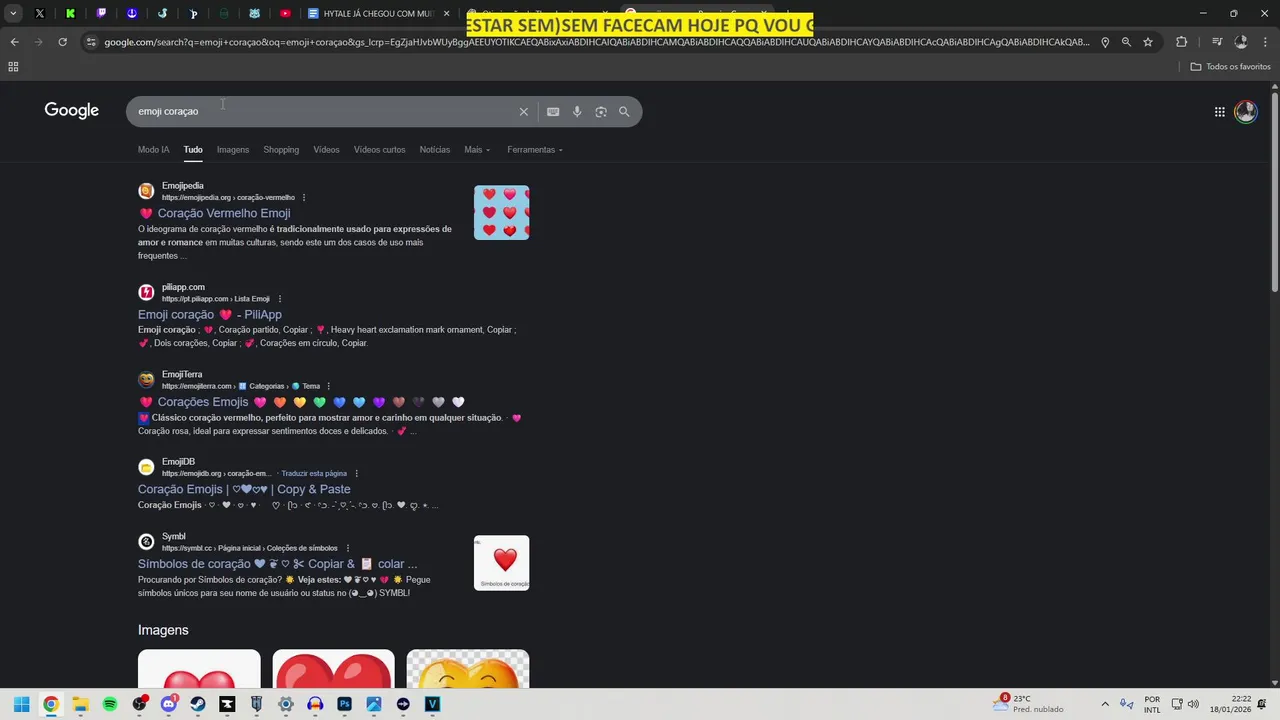
Task: Select the Imagens results tab
Action: [233, 150]
